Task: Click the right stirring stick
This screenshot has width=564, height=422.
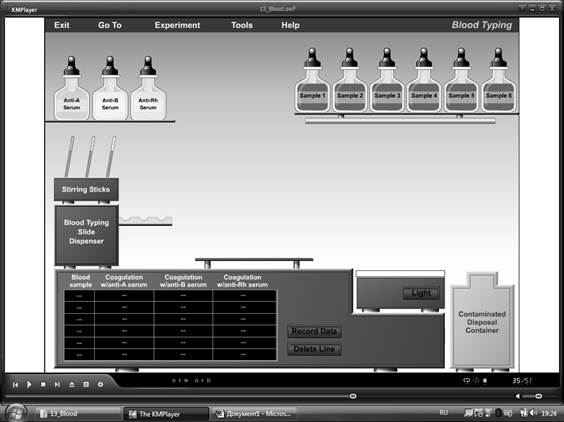Action: pyautogui.click(x=112, y=157)
